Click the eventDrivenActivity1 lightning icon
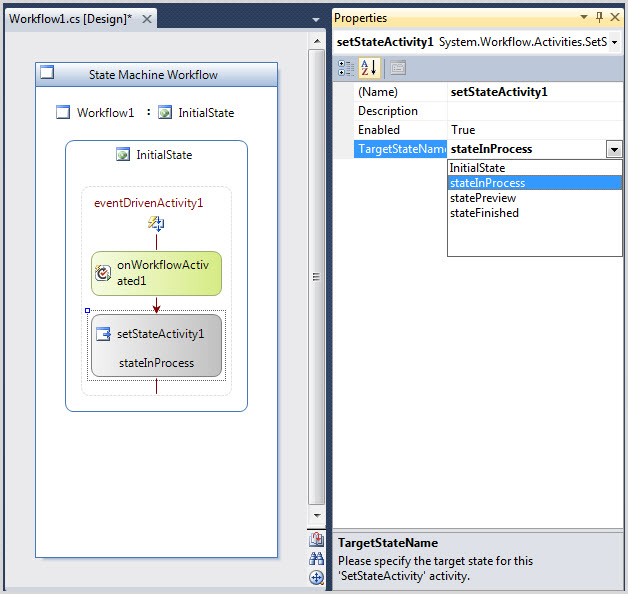The height and width of the screenshot is (594, 628). (x=156, y=223)
